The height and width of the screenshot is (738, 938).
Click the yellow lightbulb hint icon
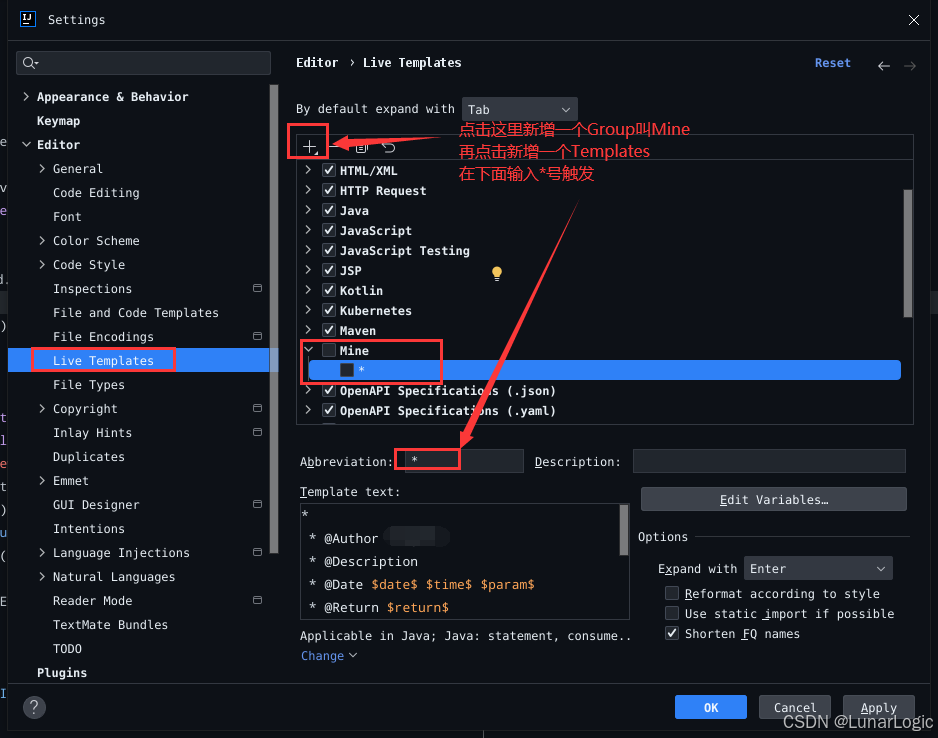[497, 273]
